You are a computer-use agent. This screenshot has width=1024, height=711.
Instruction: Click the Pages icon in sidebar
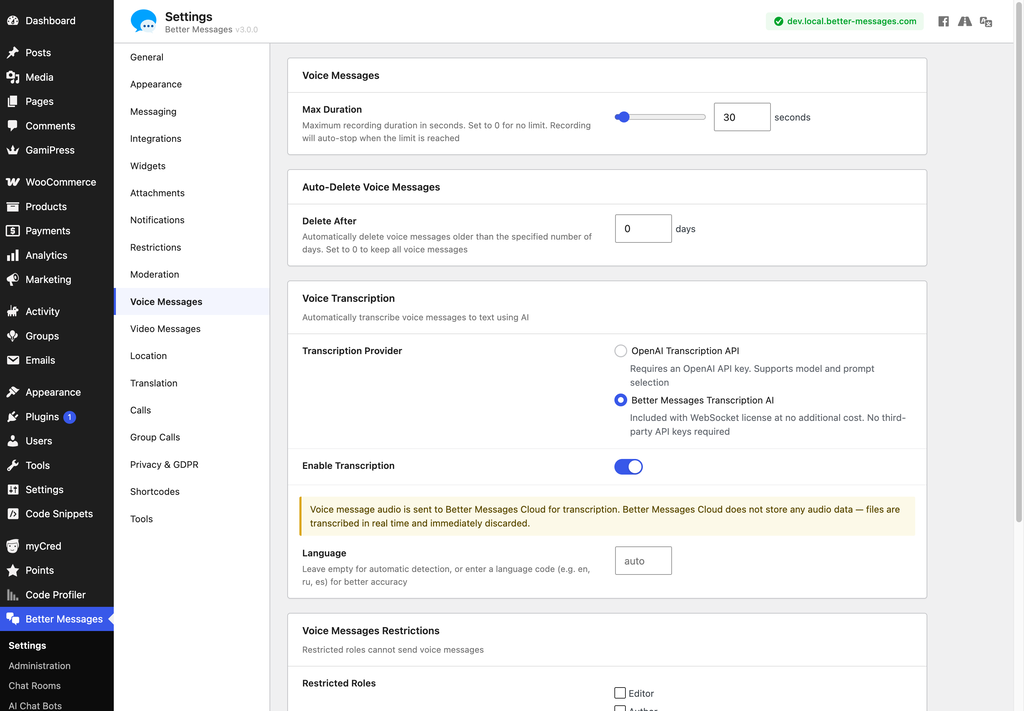[x=12, y=101]
